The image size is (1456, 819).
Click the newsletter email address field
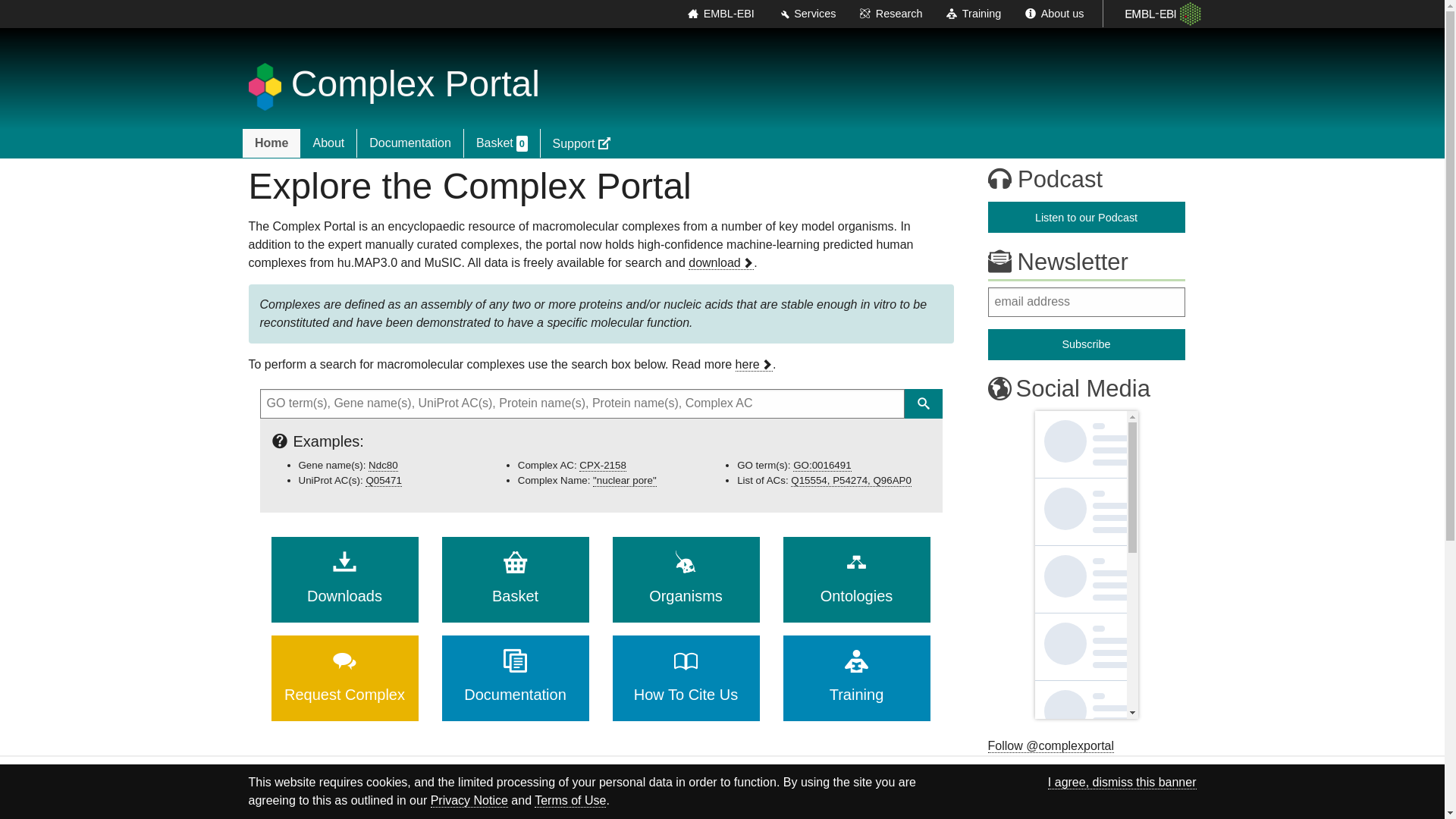1086,302
